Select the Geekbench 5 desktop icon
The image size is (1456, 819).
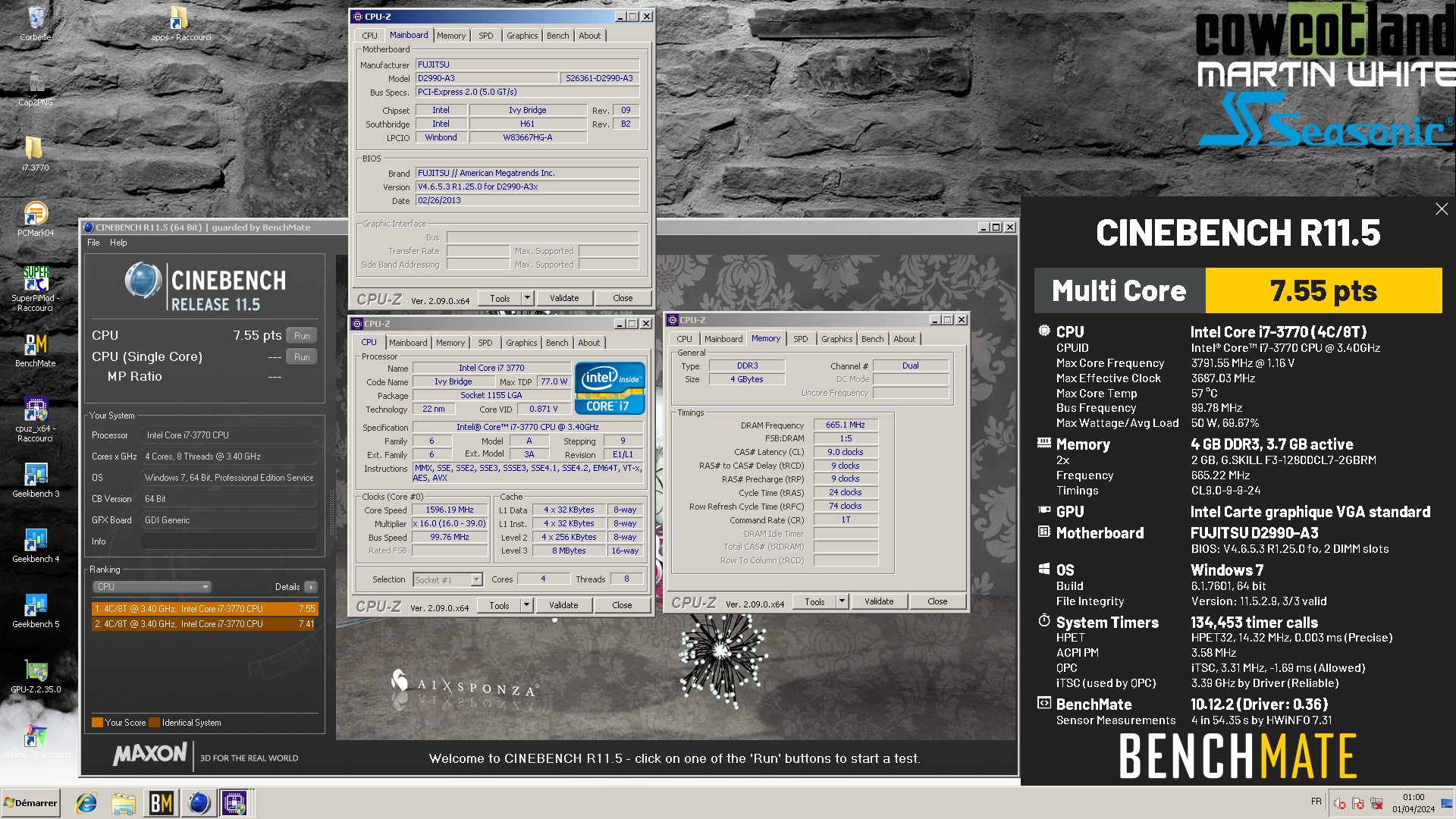tap(36, 610)
